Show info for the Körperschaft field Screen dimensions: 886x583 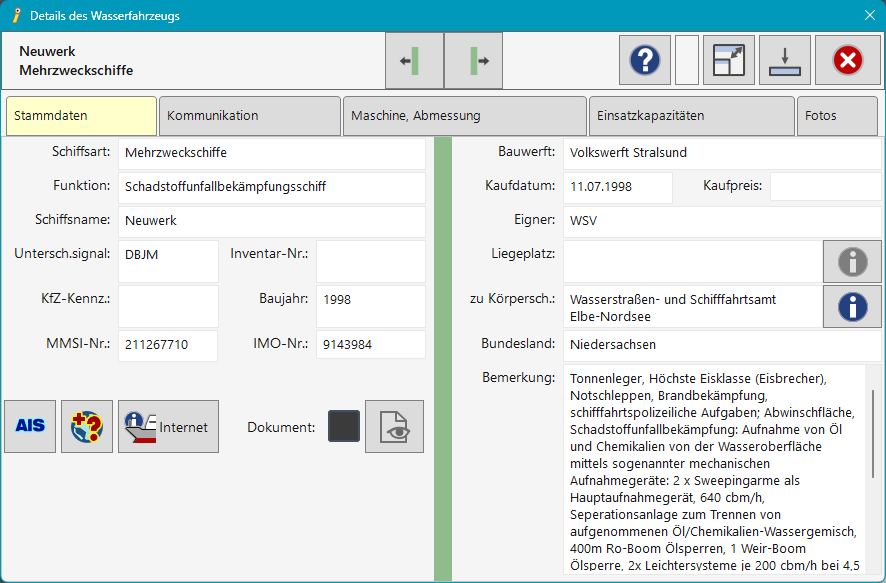(852, 306)
